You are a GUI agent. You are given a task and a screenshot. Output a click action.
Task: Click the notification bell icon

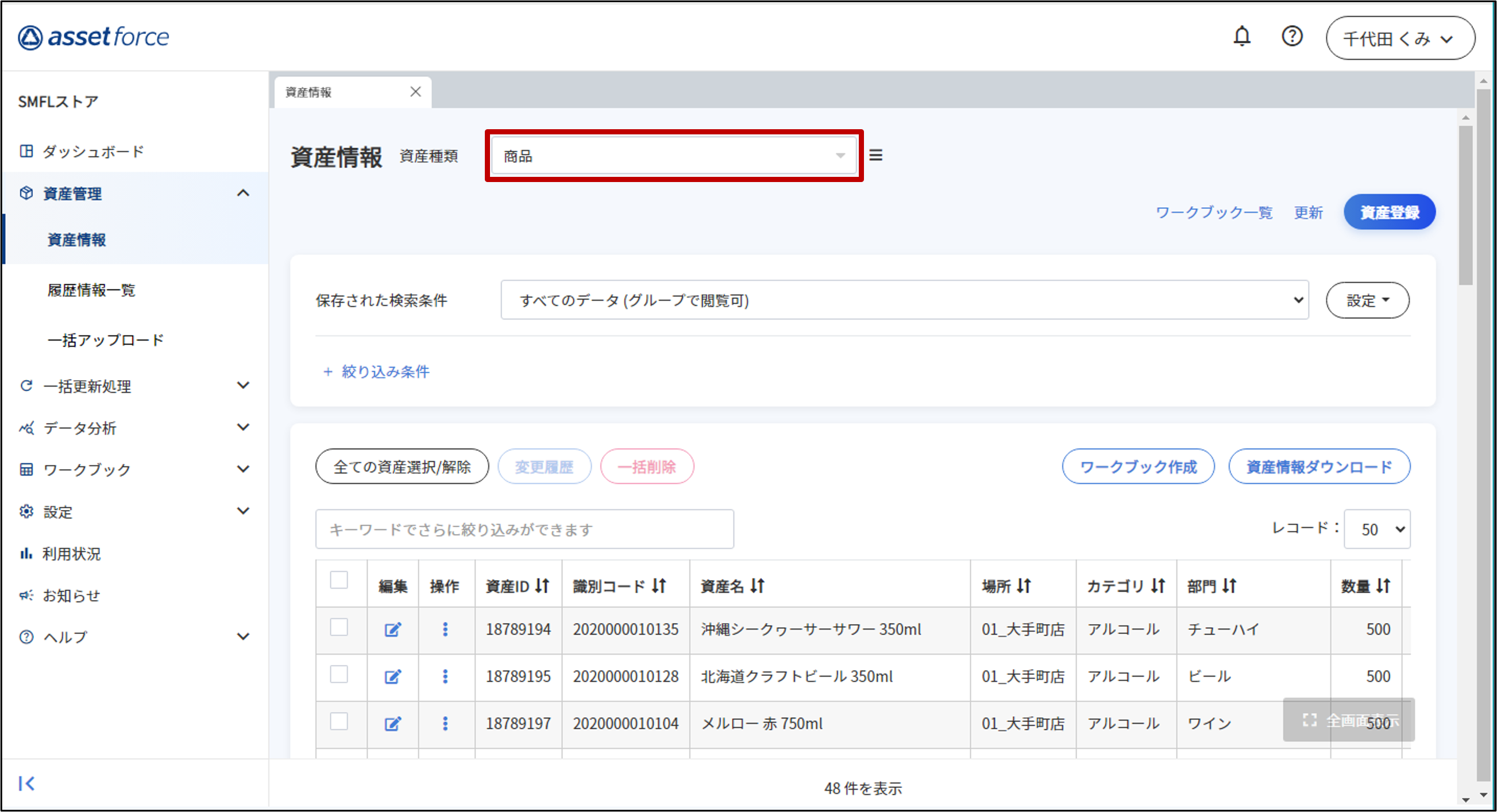pyautogui.click(x=1241, y=37)
